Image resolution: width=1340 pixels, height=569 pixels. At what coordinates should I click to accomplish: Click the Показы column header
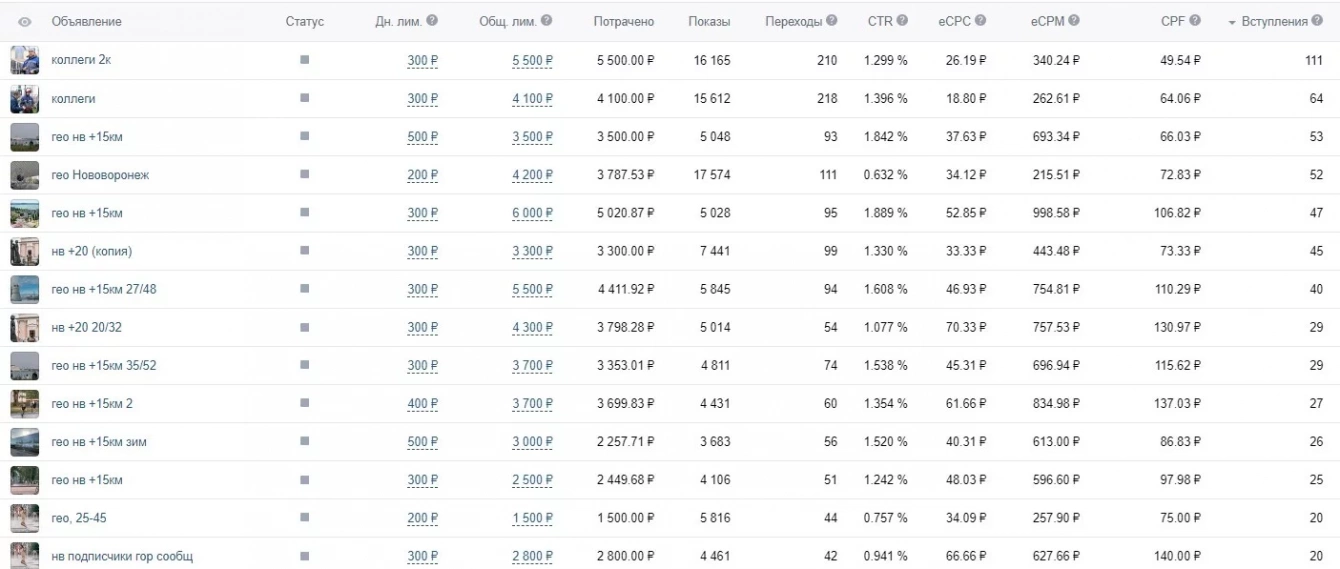[x=709, y=21]
